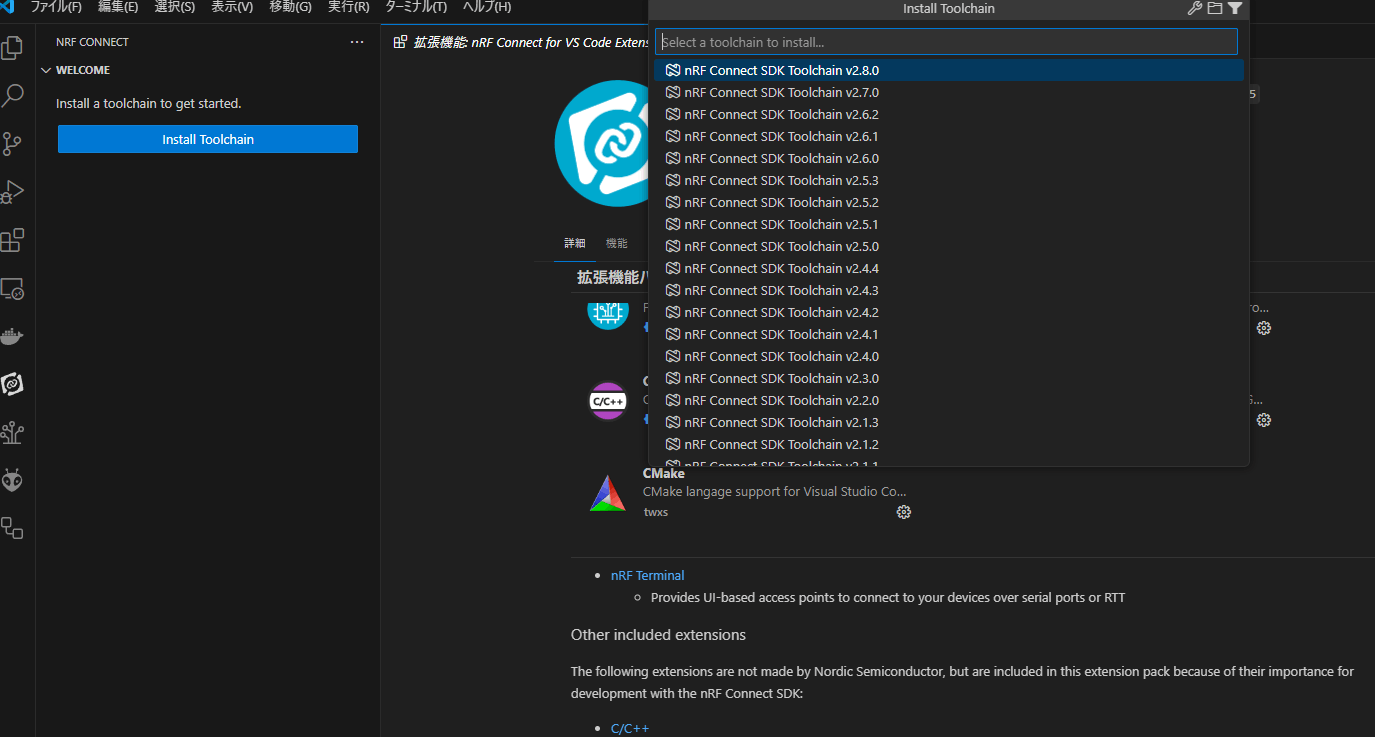
Task: Click the Install Toolchain button
Action: tap(208, 139)
